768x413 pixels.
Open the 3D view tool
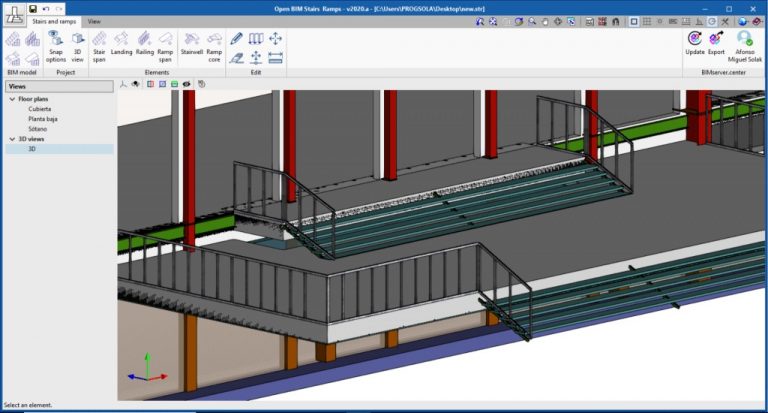(77, 47)
